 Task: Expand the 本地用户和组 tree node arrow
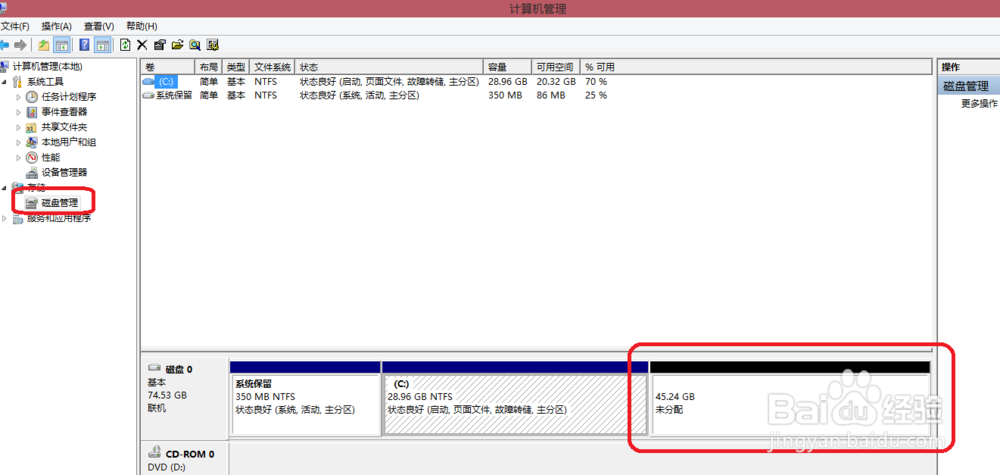point(18,142)
